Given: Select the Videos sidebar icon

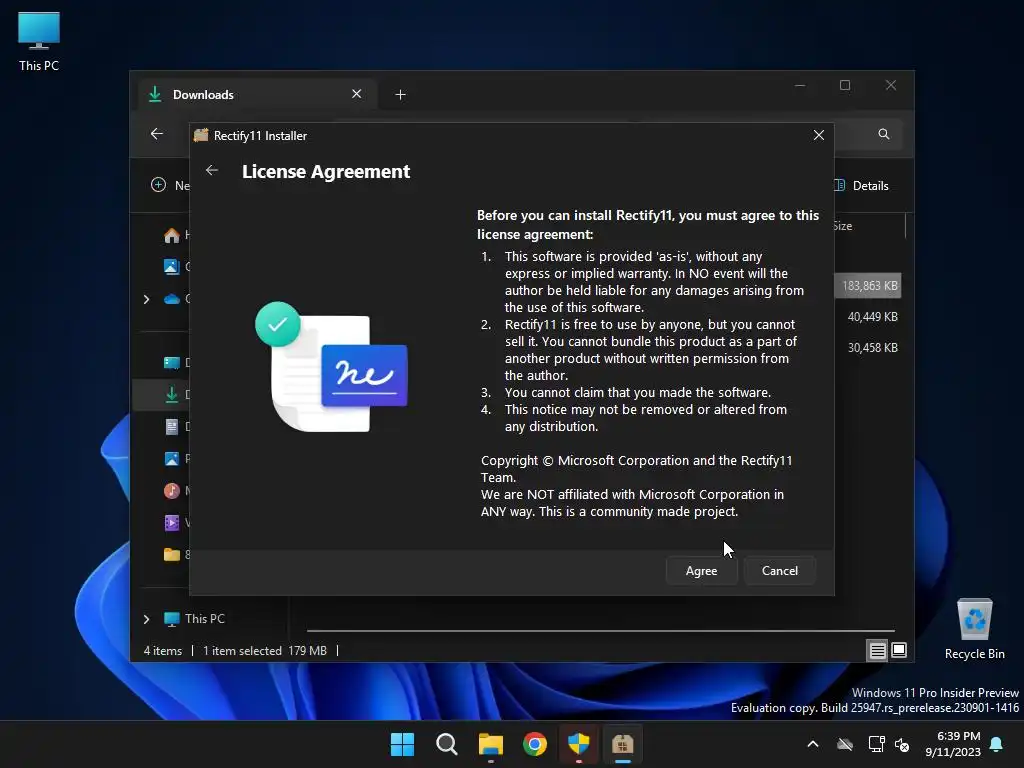Looking at the screenshot, I should pyautogui.click(x=172, y=522).
